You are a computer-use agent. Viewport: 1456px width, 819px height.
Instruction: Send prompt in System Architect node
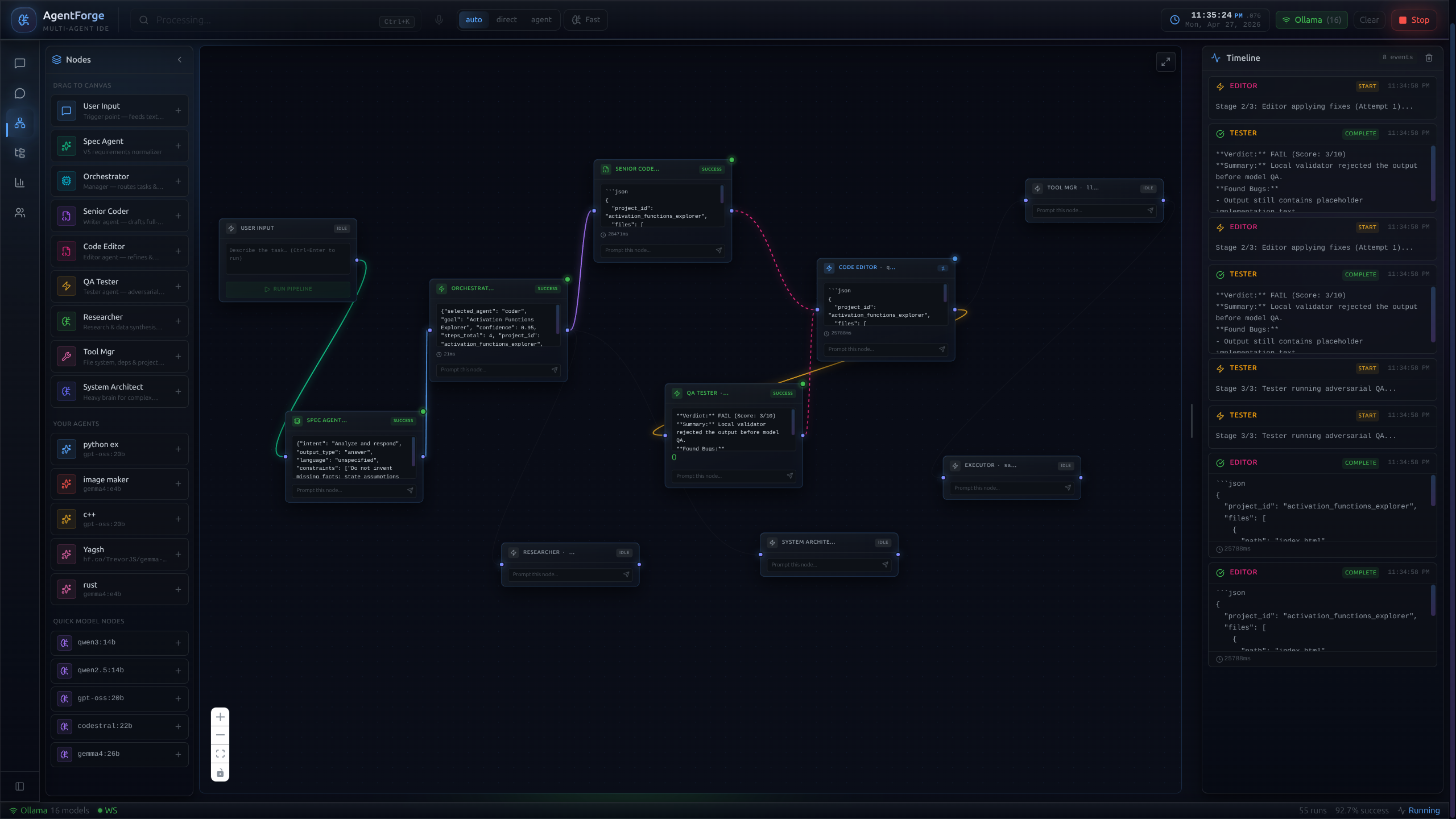(x=885, y=565)
